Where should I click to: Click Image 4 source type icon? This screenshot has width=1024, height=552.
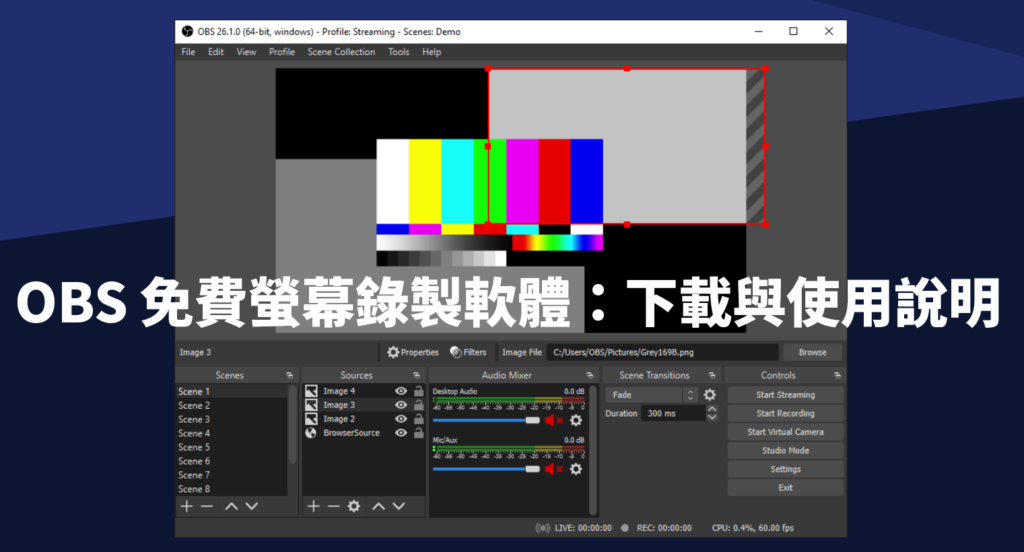[312, 391]
